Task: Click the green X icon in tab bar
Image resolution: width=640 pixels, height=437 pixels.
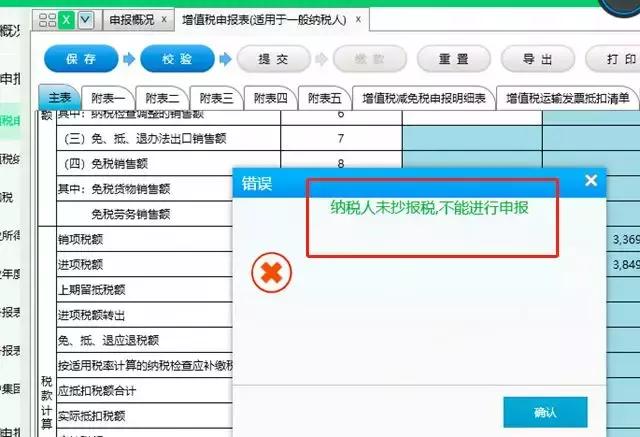Action: click(67, 20)
